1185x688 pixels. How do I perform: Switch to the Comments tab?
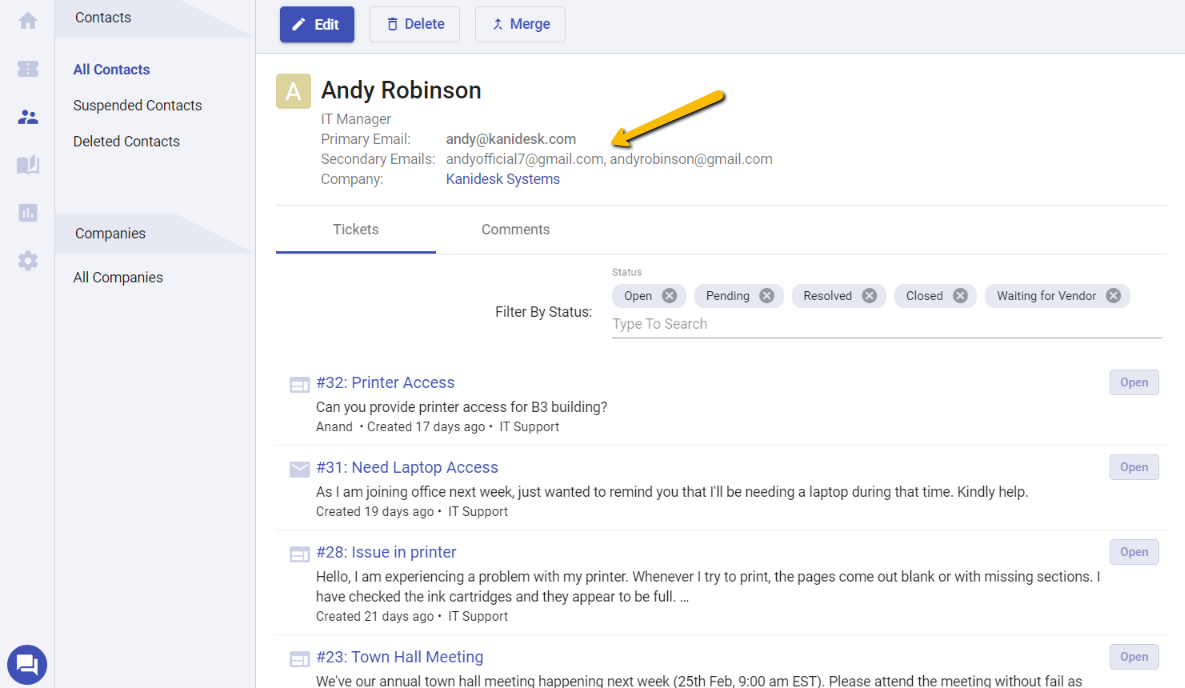[515, 229]
